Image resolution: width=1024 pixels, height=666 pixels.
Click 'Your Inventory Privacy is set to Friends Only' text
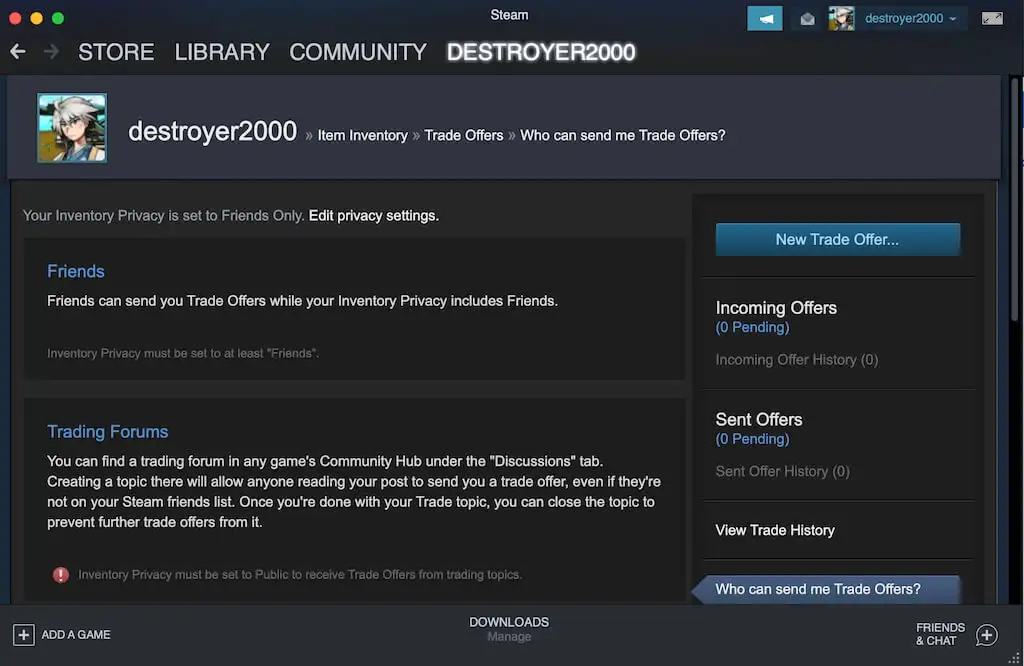coord(163,215)
